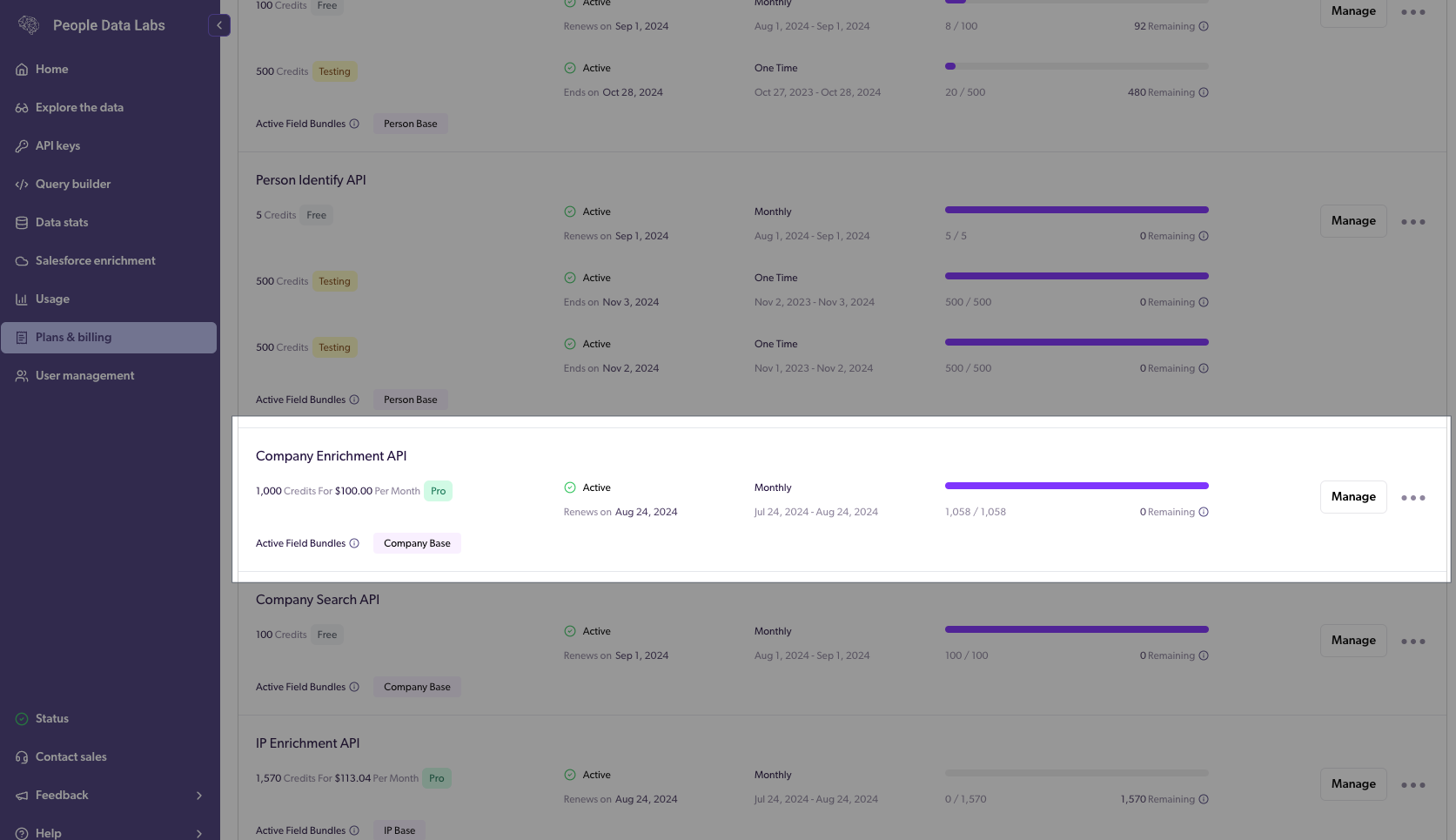Click the Pro badge on Company Enrichment plan

point(438,491)
